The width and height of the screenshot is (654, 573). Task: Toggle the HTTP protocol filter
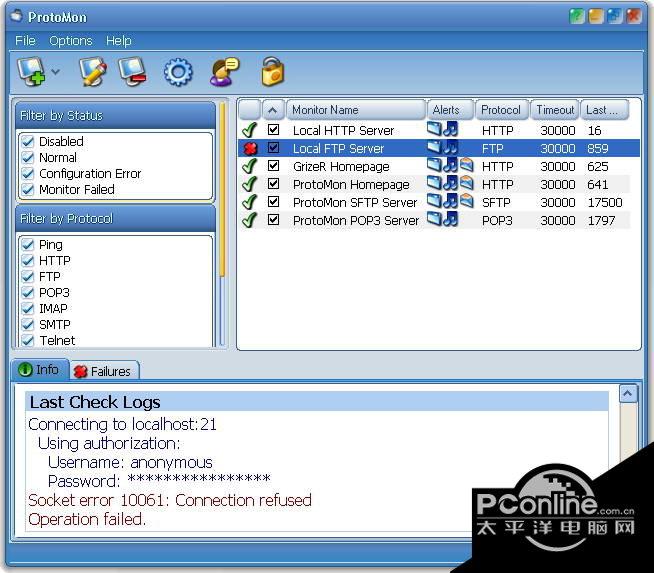(28, 260)
